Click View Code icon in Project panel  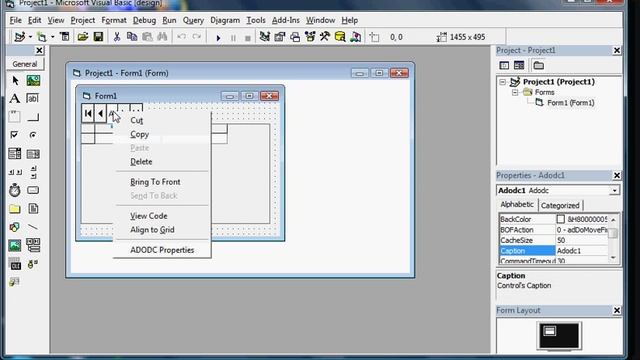pos(504,65)
